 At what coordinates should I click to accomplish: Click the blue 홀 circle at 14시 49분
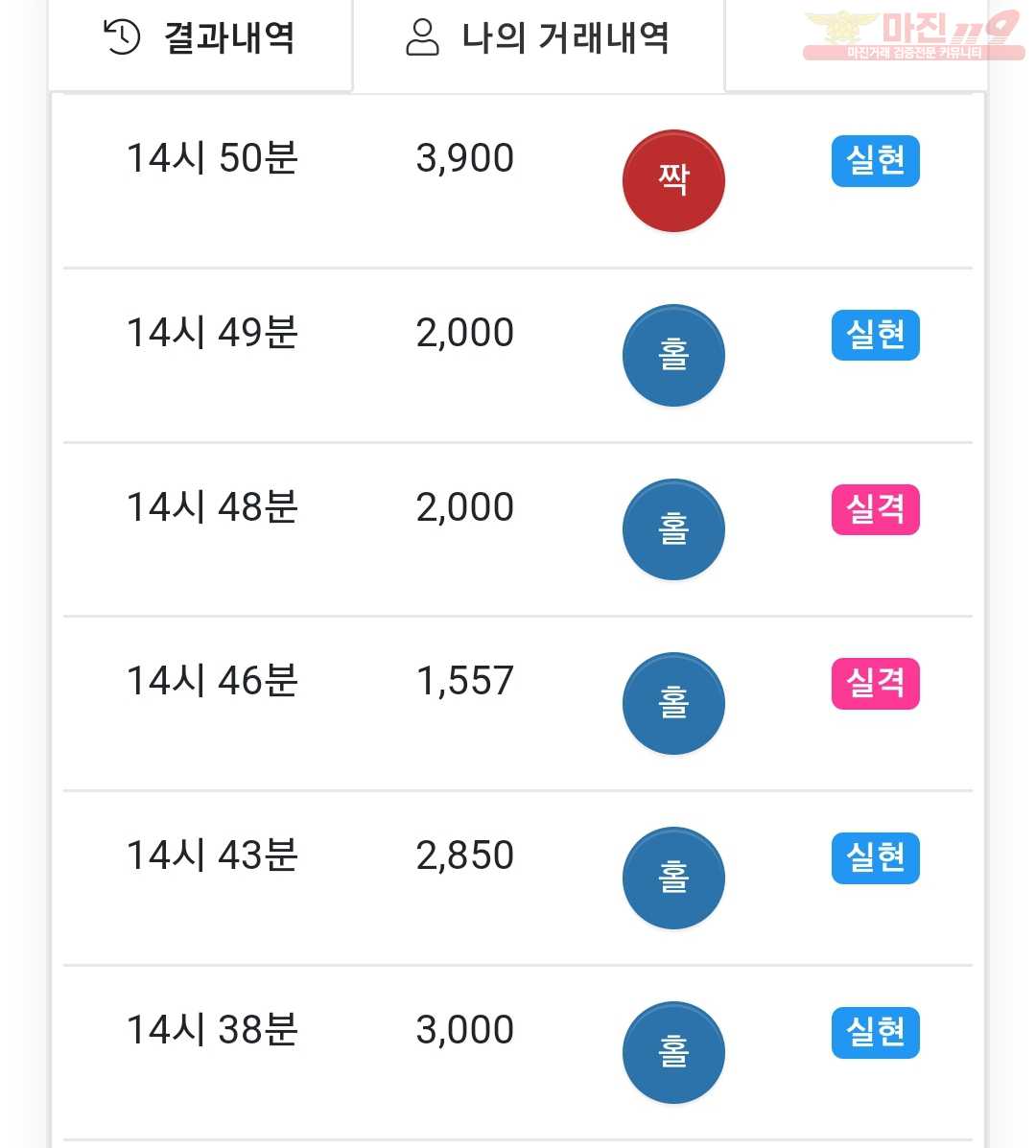click(673, 355)
